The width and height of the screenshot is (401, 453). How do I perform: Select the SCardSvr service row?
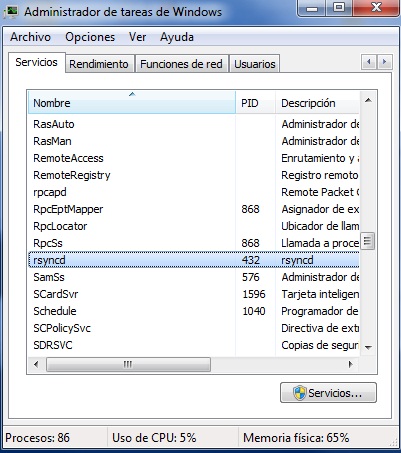tap(194, 294)
